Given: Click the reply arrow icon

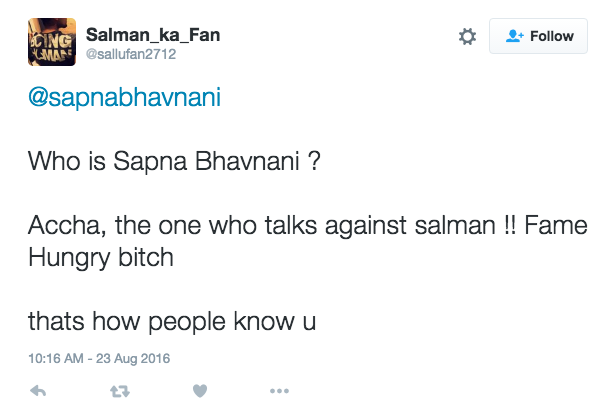Looking at the screenshot, I should pyautogui.click(x=38, y=390).
